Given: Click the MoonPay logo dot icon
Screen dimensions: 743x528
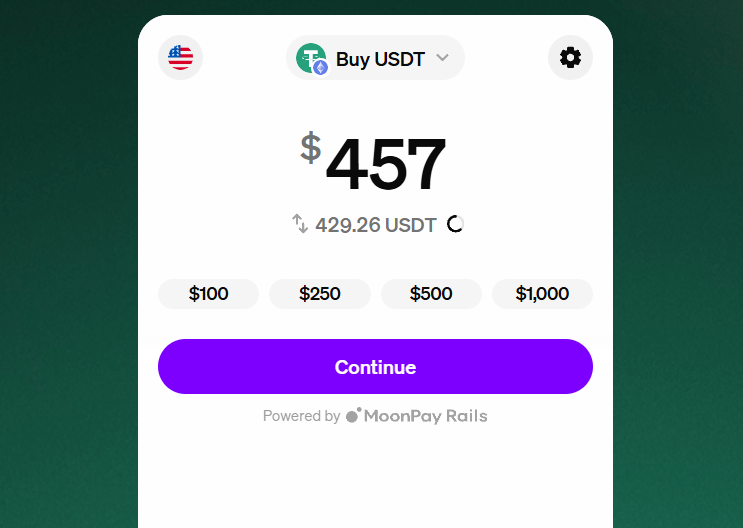Looking at the screenshot, I should point(353,415).
